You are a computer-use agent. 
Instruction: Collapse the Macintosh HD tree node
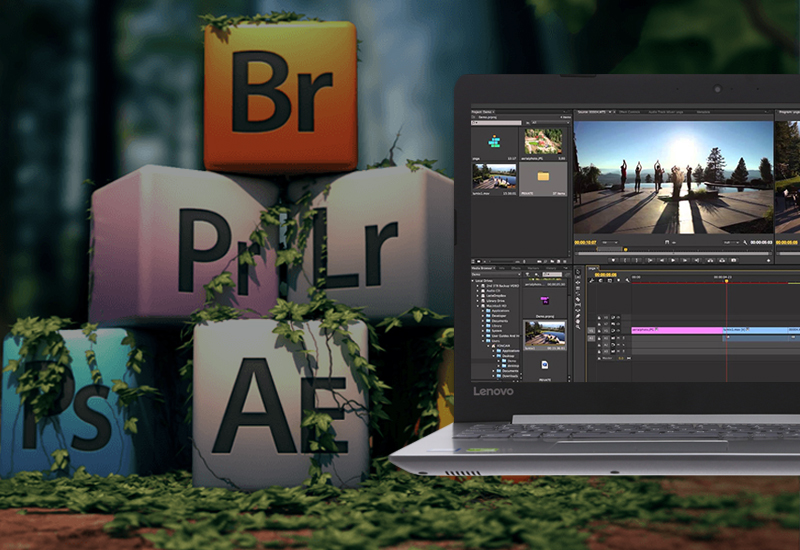click(x=478, y=306)
